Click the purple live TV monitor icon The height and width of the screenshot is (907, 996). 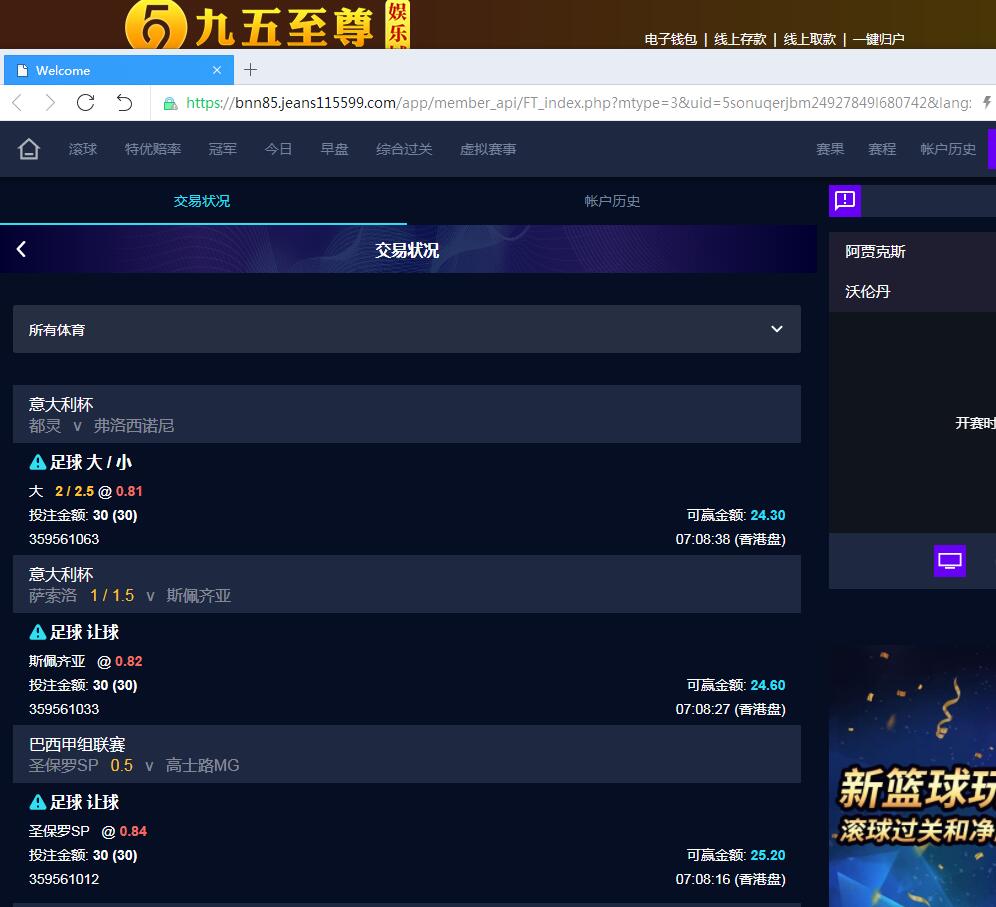pos(950,561)
